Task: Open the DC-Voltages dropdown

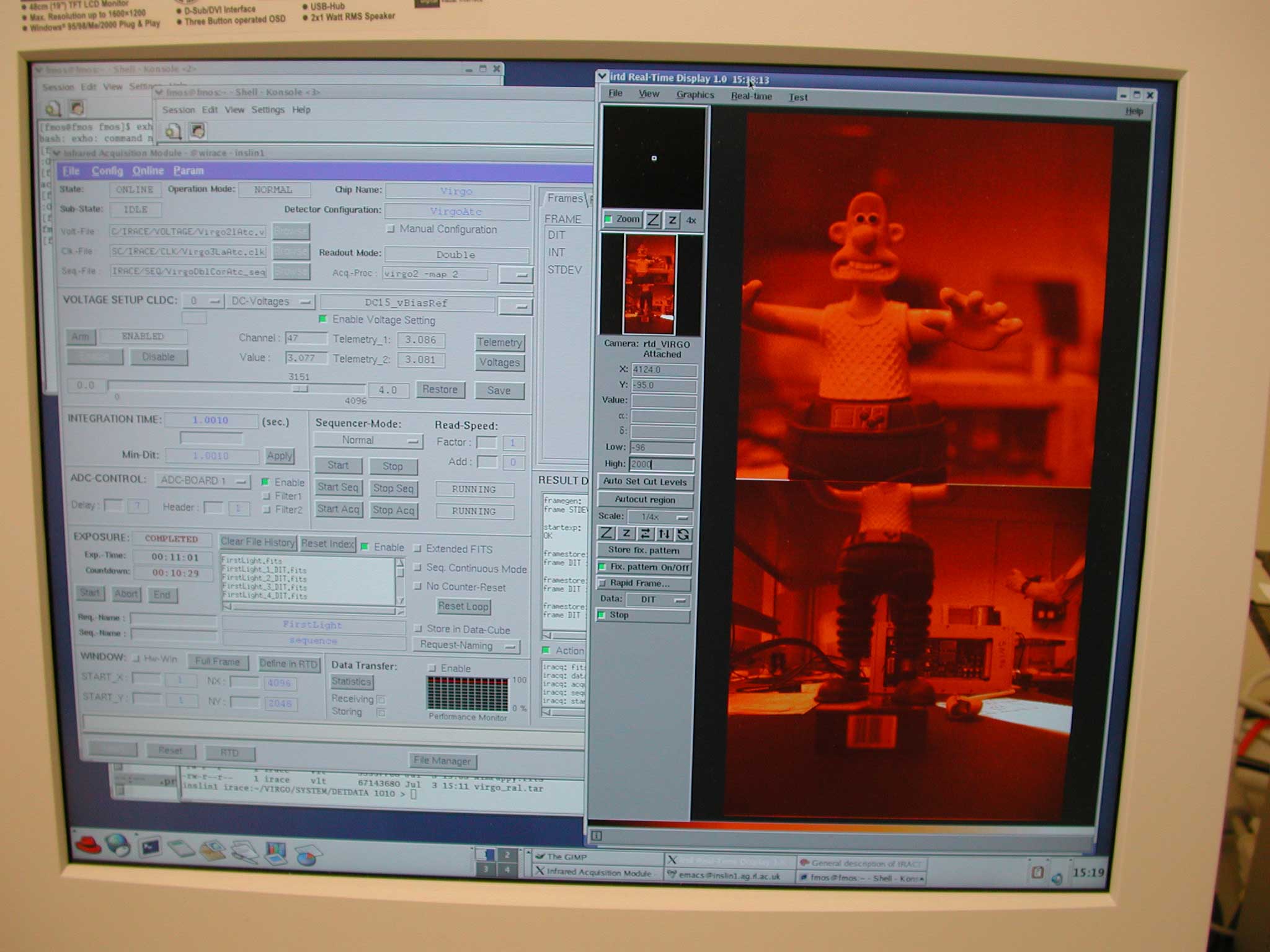Action: [x=270, y=301]
